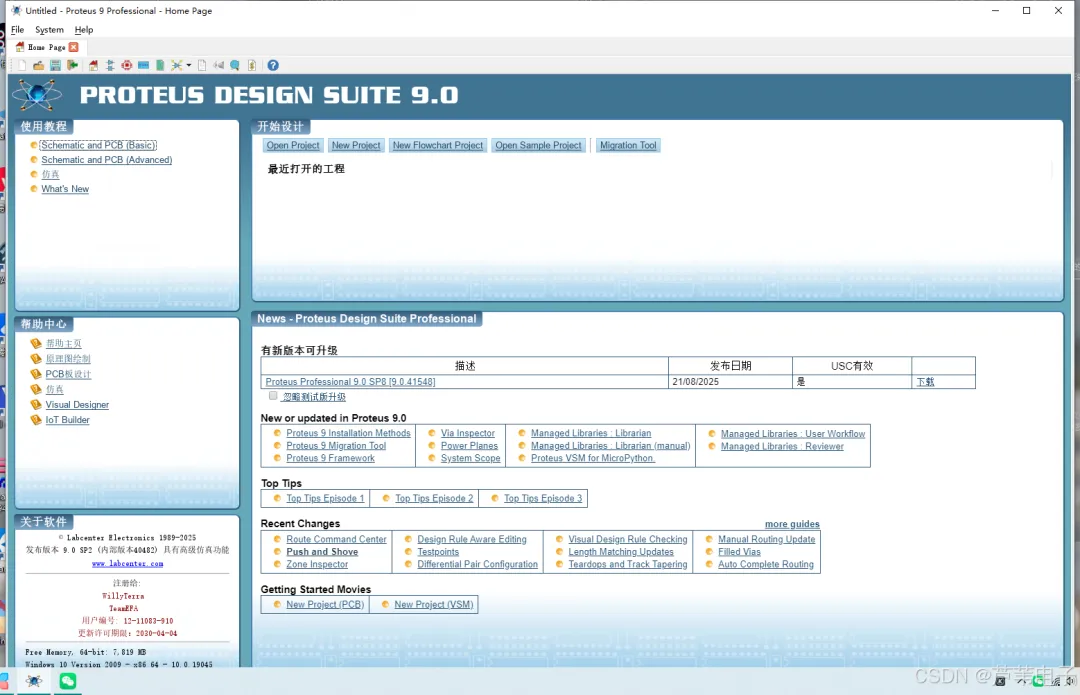The width and height of the screenshot is (1080, 695).
Task: Click the Open Project button
Action: (293, 145)
